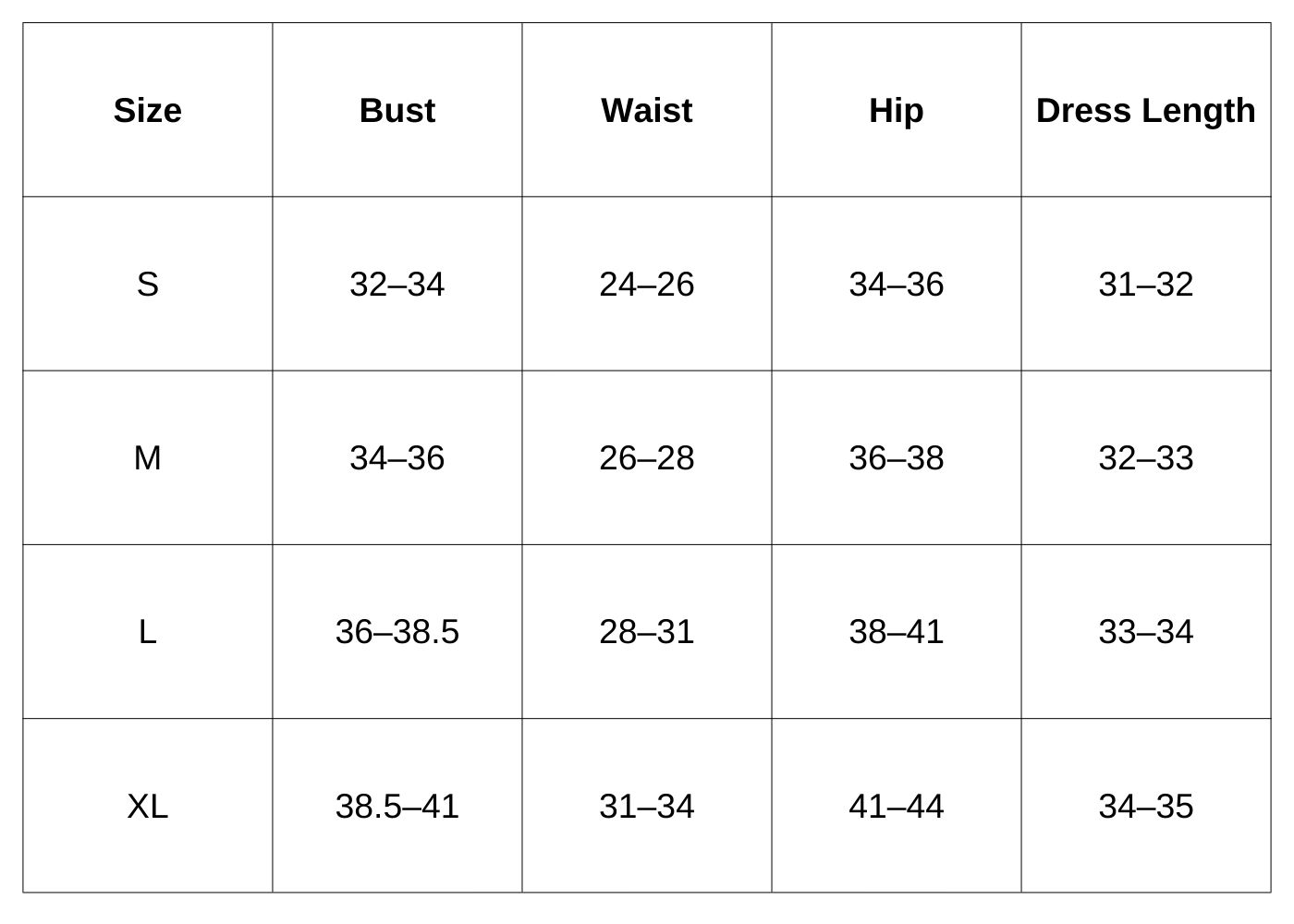Click dress length 34–35 cell
1294x924 pixels.
click(x=1146, y=807)
